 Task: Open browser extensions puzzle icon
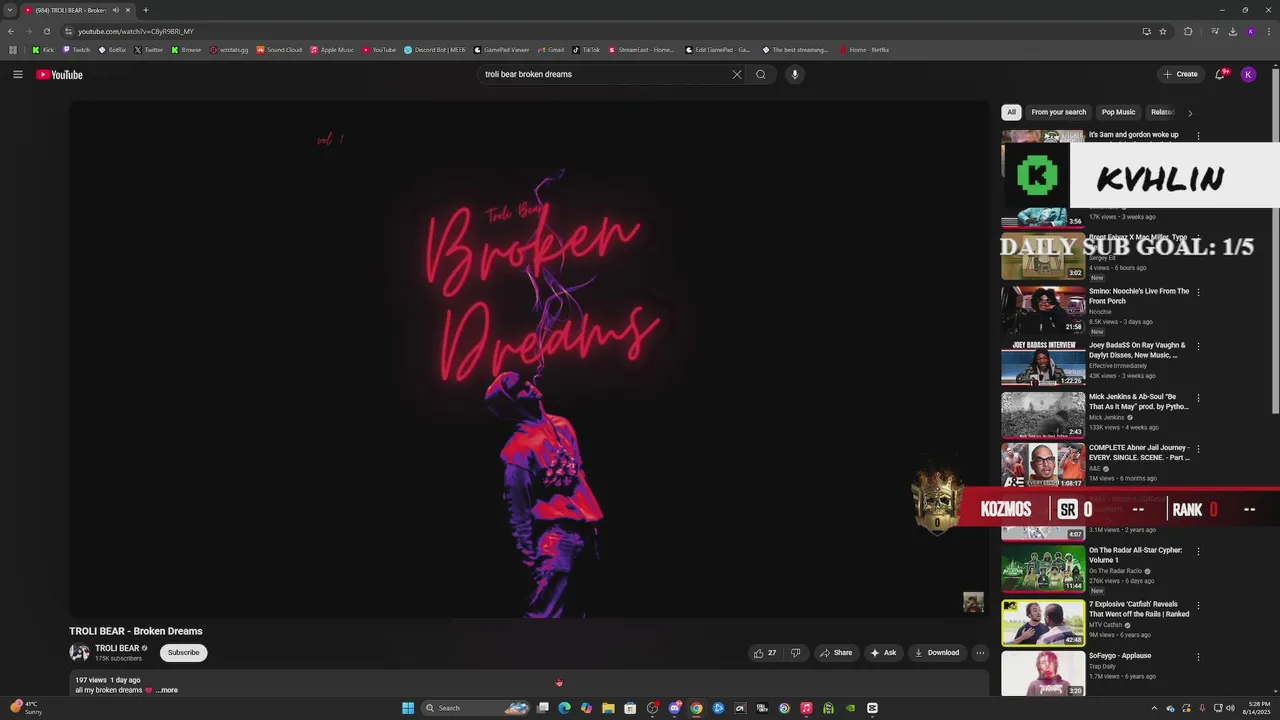(1188, 31)
